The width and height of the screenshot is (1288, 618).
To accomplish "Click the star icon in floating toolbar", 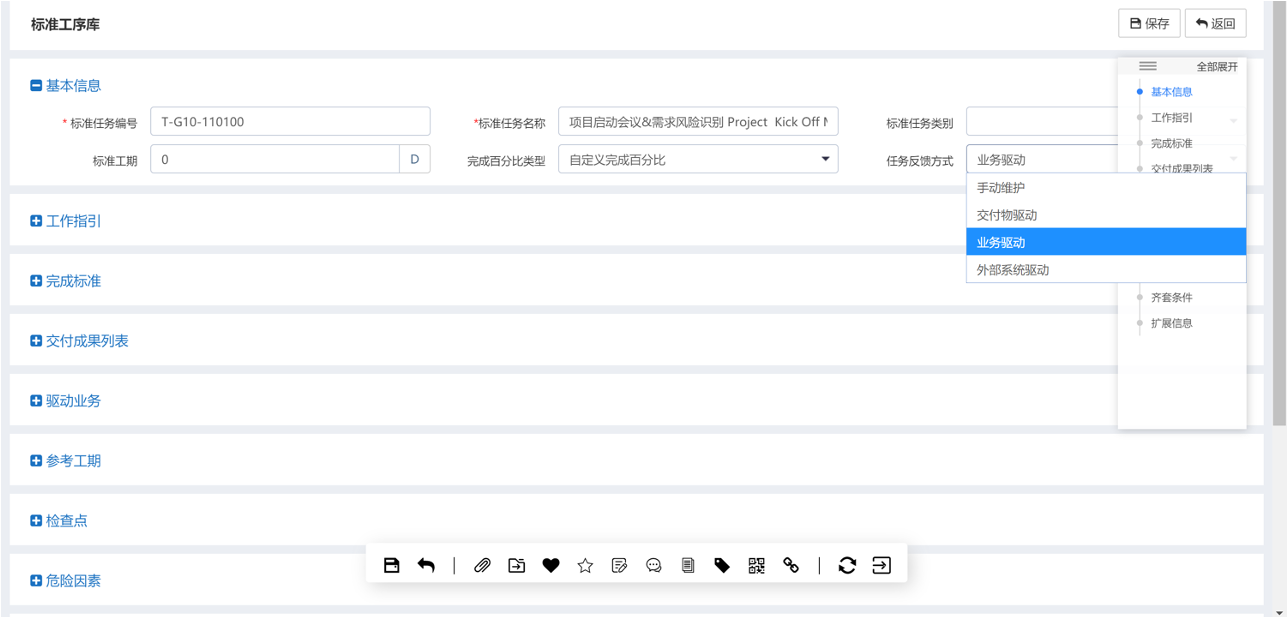I will 585,565.
